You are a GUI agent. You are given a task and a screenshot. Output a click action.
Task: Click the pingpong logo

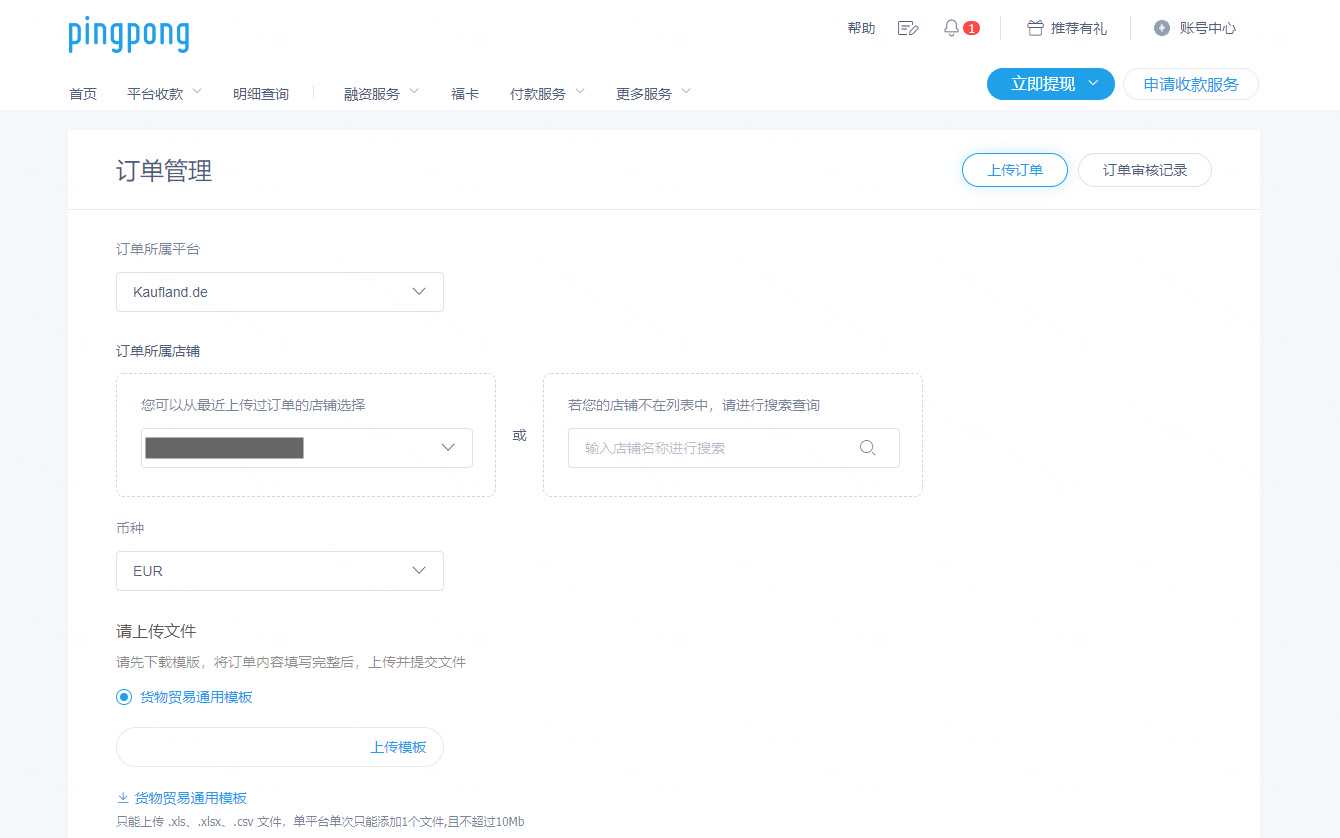pyautogui.click(x=128, y=35)
